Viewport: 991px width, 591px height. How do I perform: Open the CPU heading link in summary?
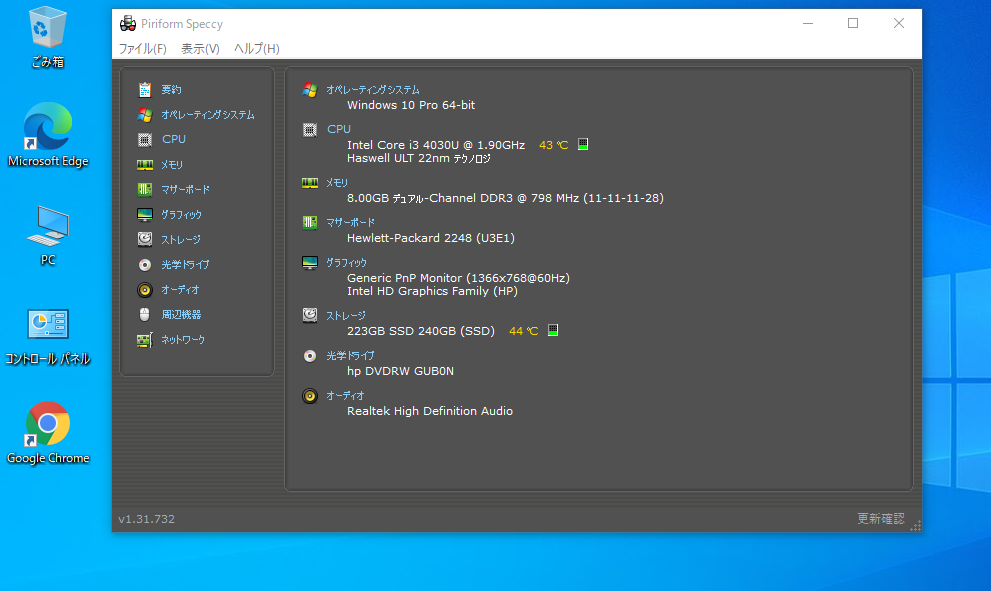click(x=339, y=129)
